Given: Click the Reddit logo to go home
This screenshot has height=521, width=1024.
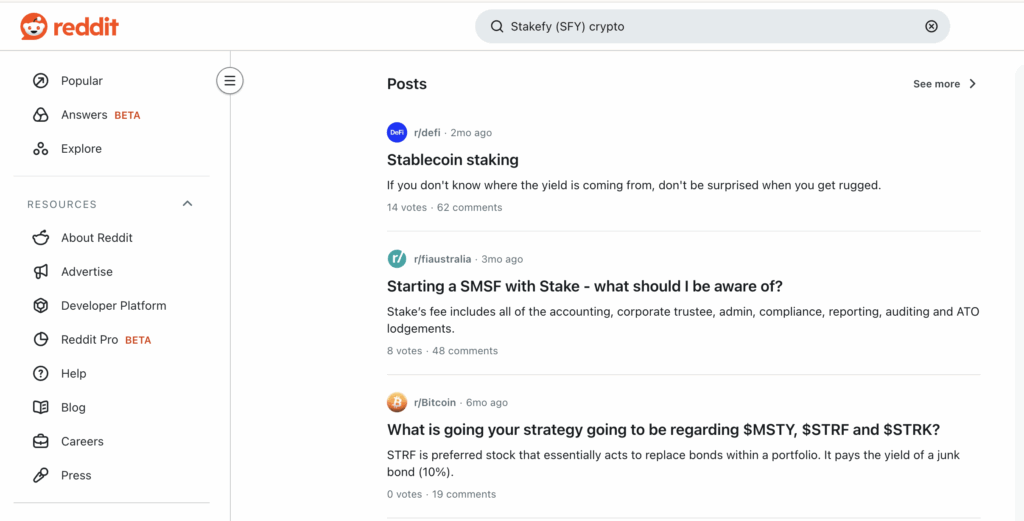Looking at the screenshot, I should point(69,27).
